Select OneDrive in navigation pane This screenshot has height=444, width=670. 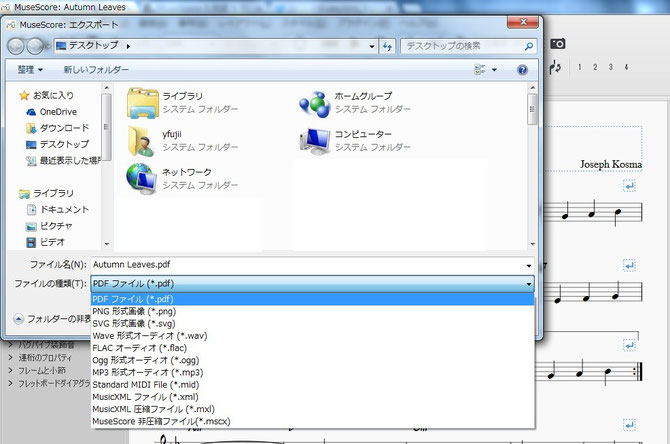(x=52, y=112)
